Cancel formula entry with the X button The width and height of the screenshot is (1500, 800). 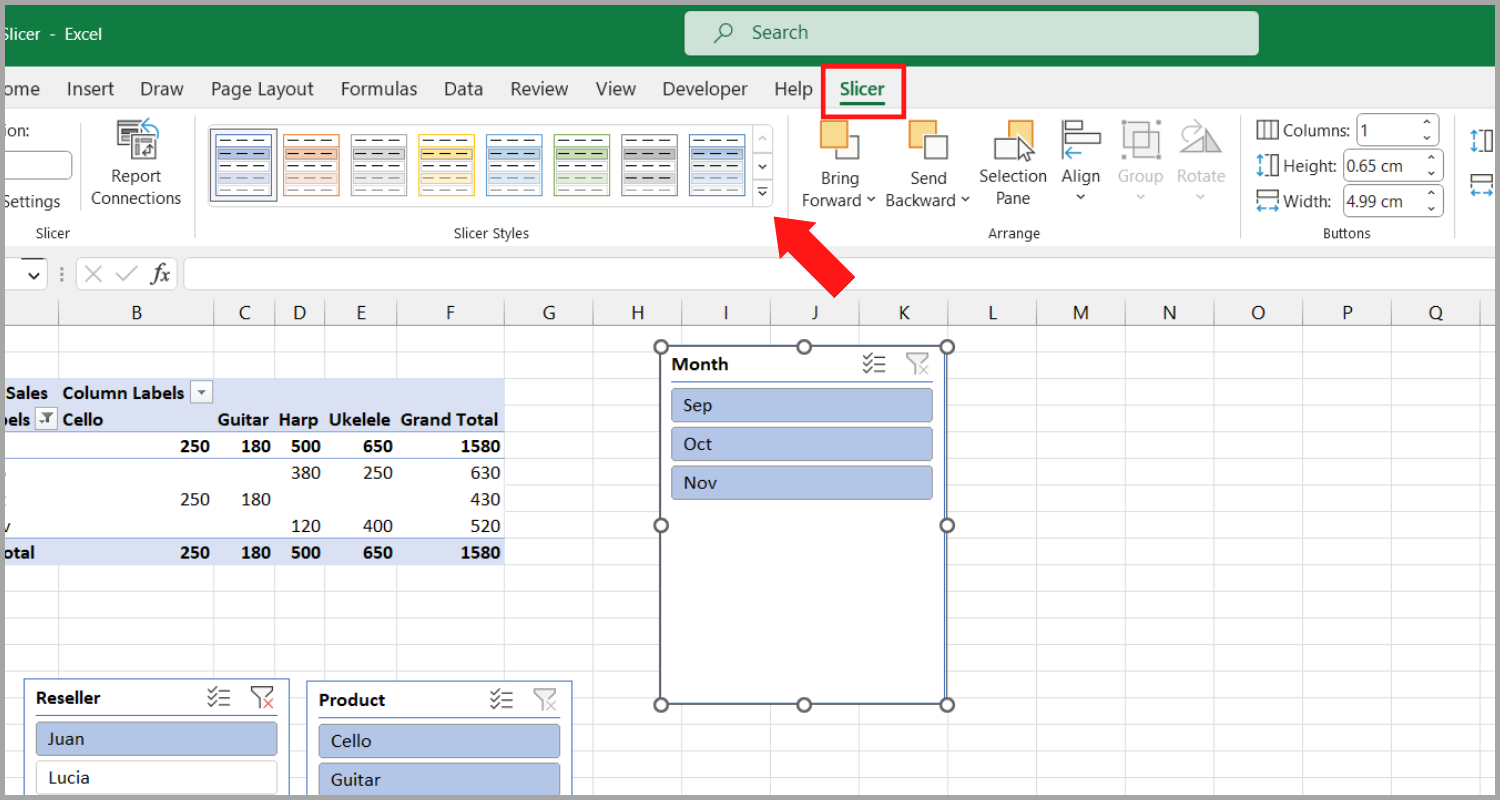[92, 273]
